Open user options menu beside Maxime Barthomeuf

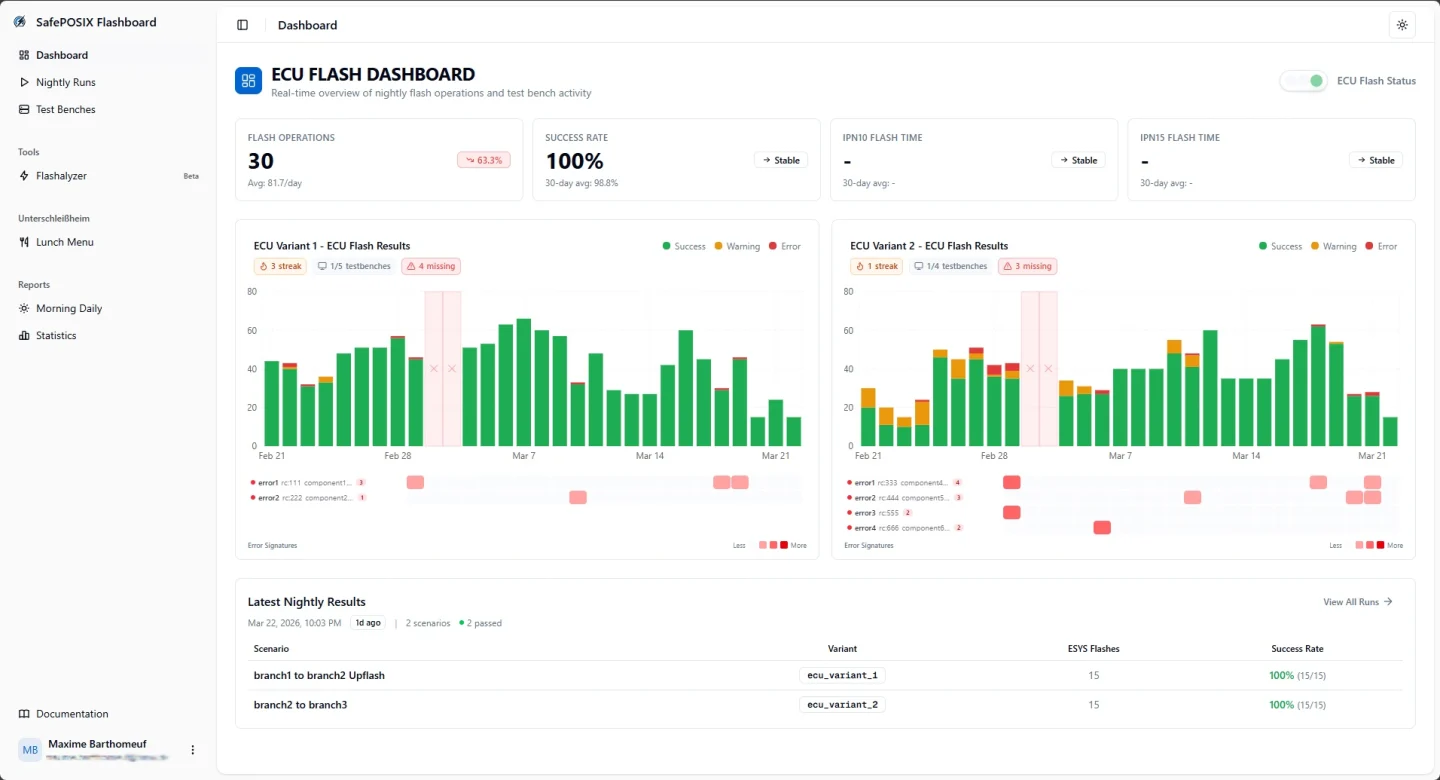[x=193, y=750]
